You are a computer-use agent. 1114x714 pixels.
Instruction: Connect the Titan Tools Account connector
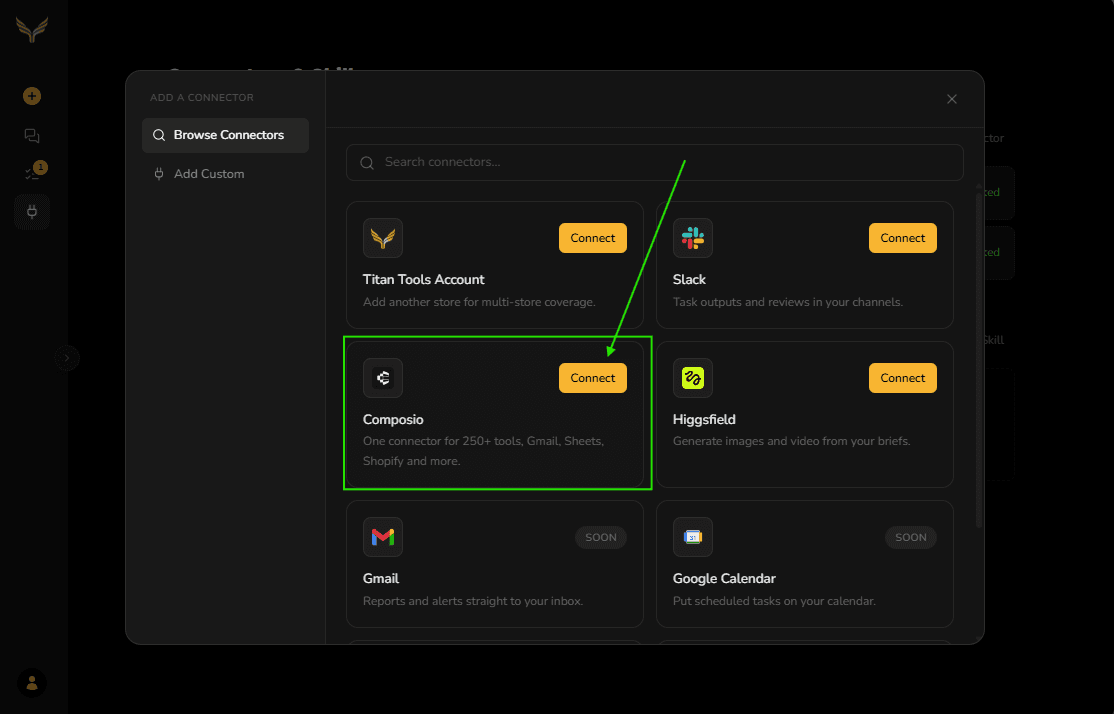593,238
